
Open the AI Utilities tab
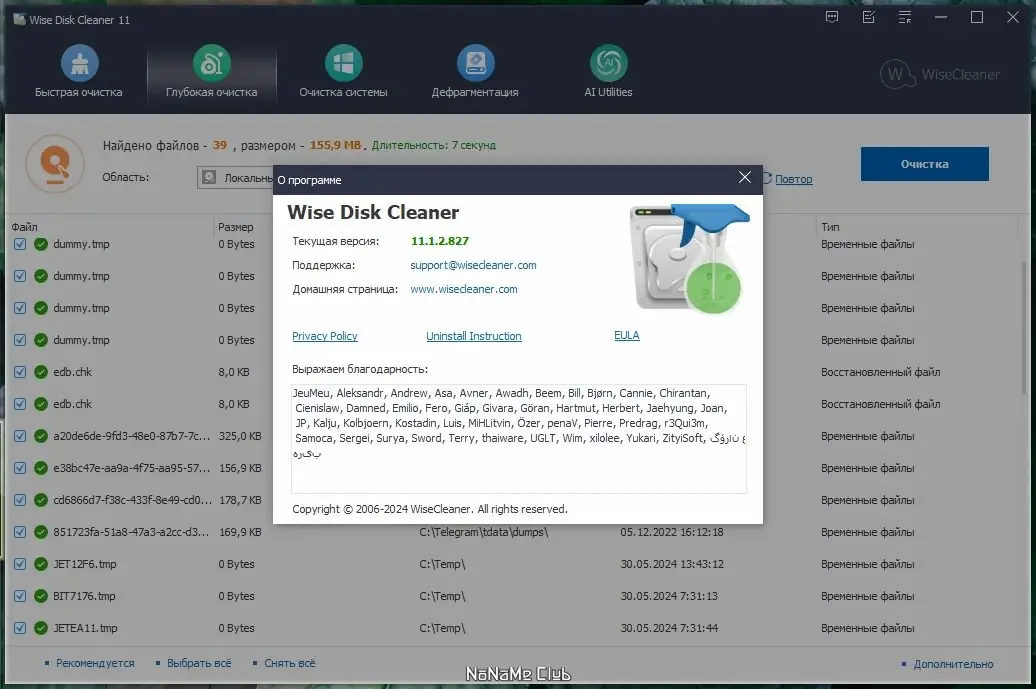(608, 72)
